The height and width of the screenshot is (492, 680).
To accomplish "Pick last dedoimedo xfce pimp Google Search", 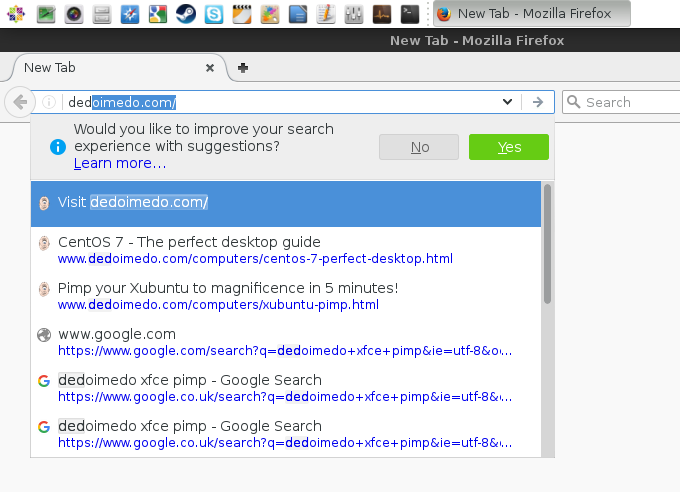I will tap(286, 434).
